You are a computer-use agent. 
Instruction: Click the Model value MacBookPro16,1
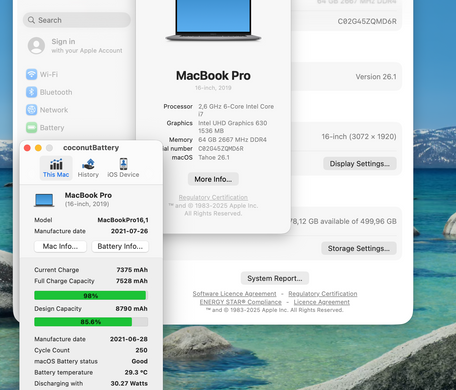123,220
